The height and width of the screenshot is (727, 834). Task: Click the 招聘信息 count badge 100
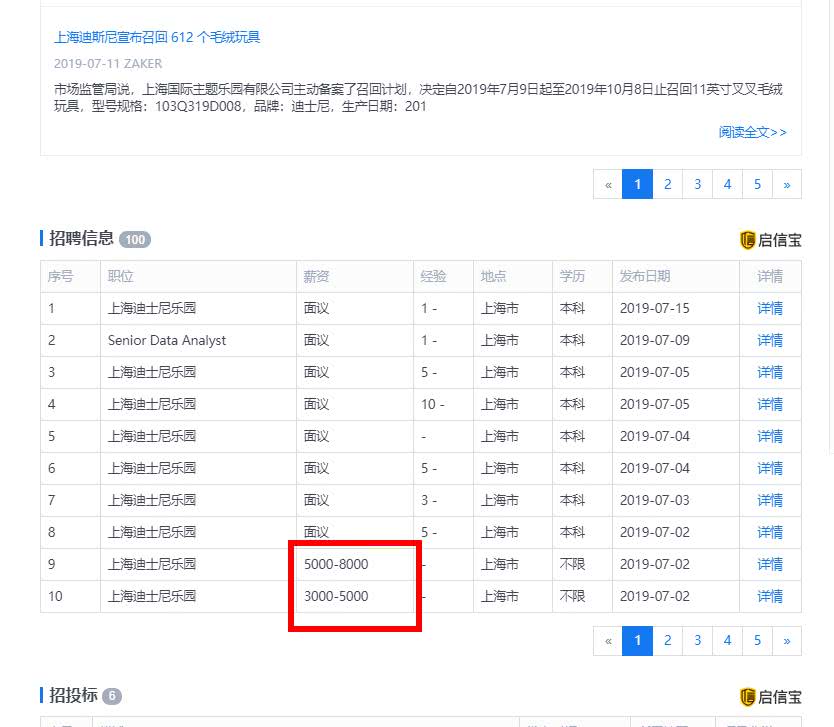pos(135,240)
